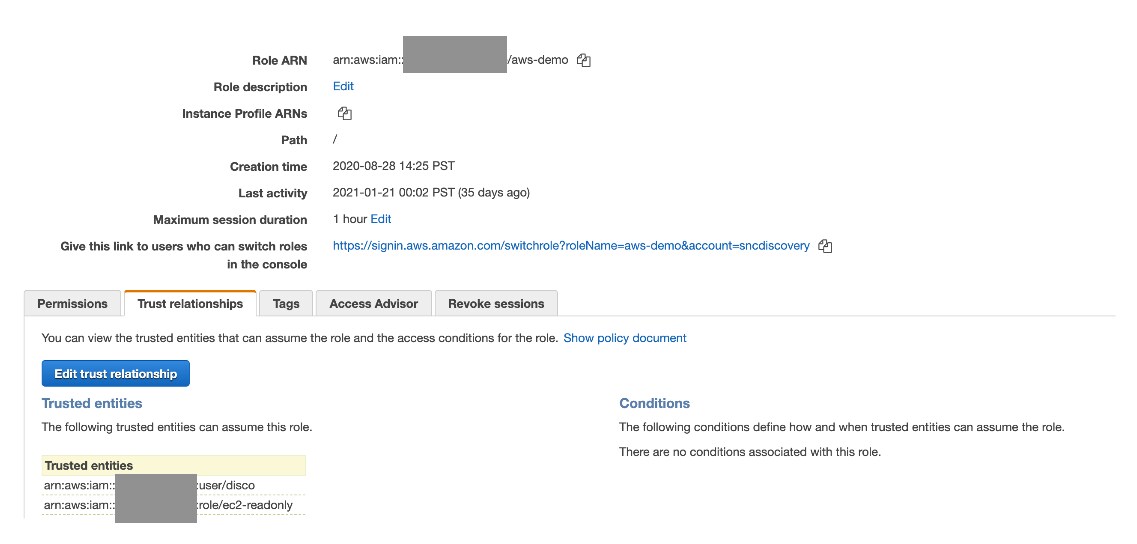Open the Tags tab
Image resolution: width=1137 pixels, height=544 pixels.
[x=286, y=304]
